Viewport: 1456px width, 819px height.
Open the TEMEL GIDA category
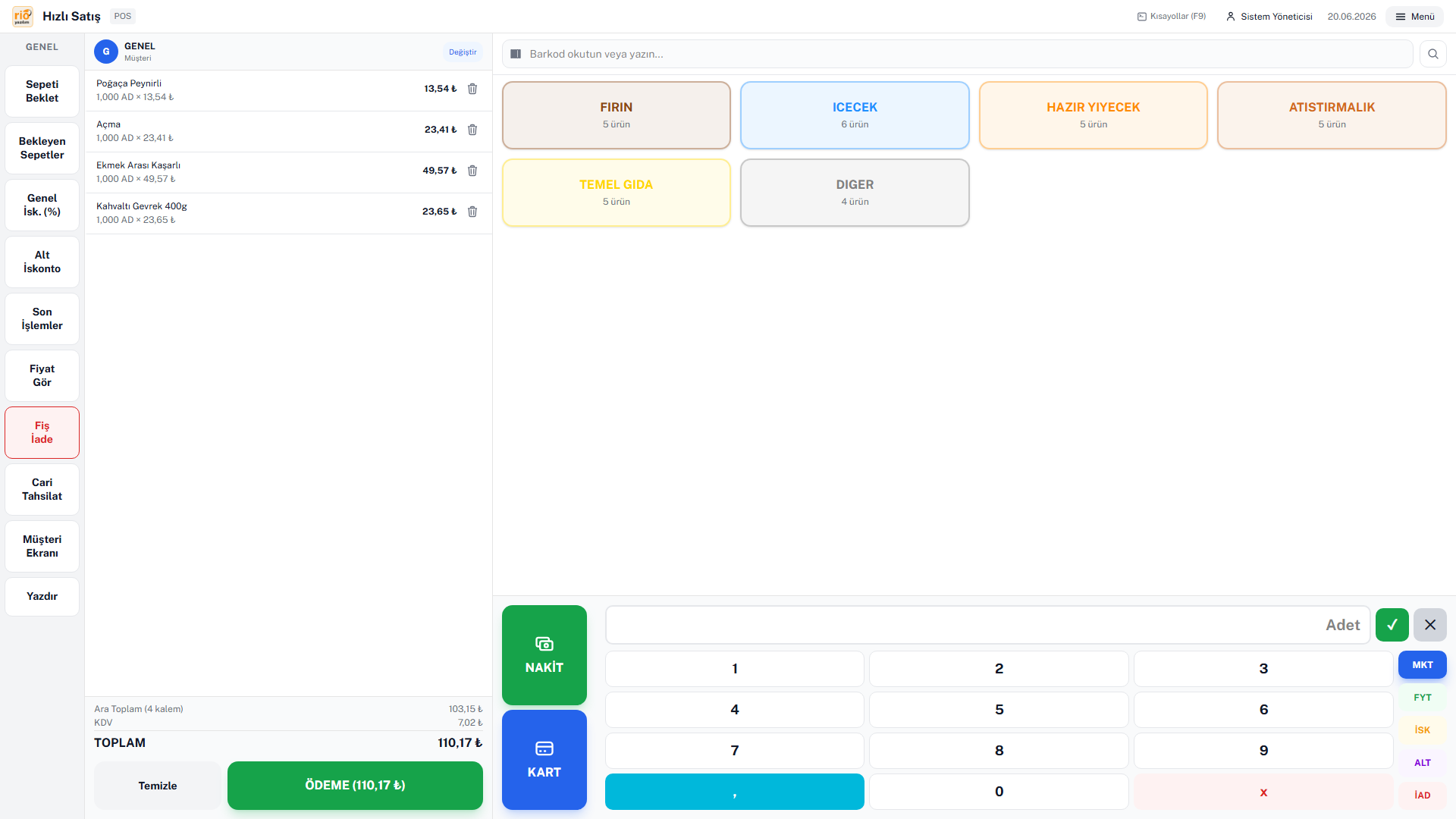[x=617, y=193]
